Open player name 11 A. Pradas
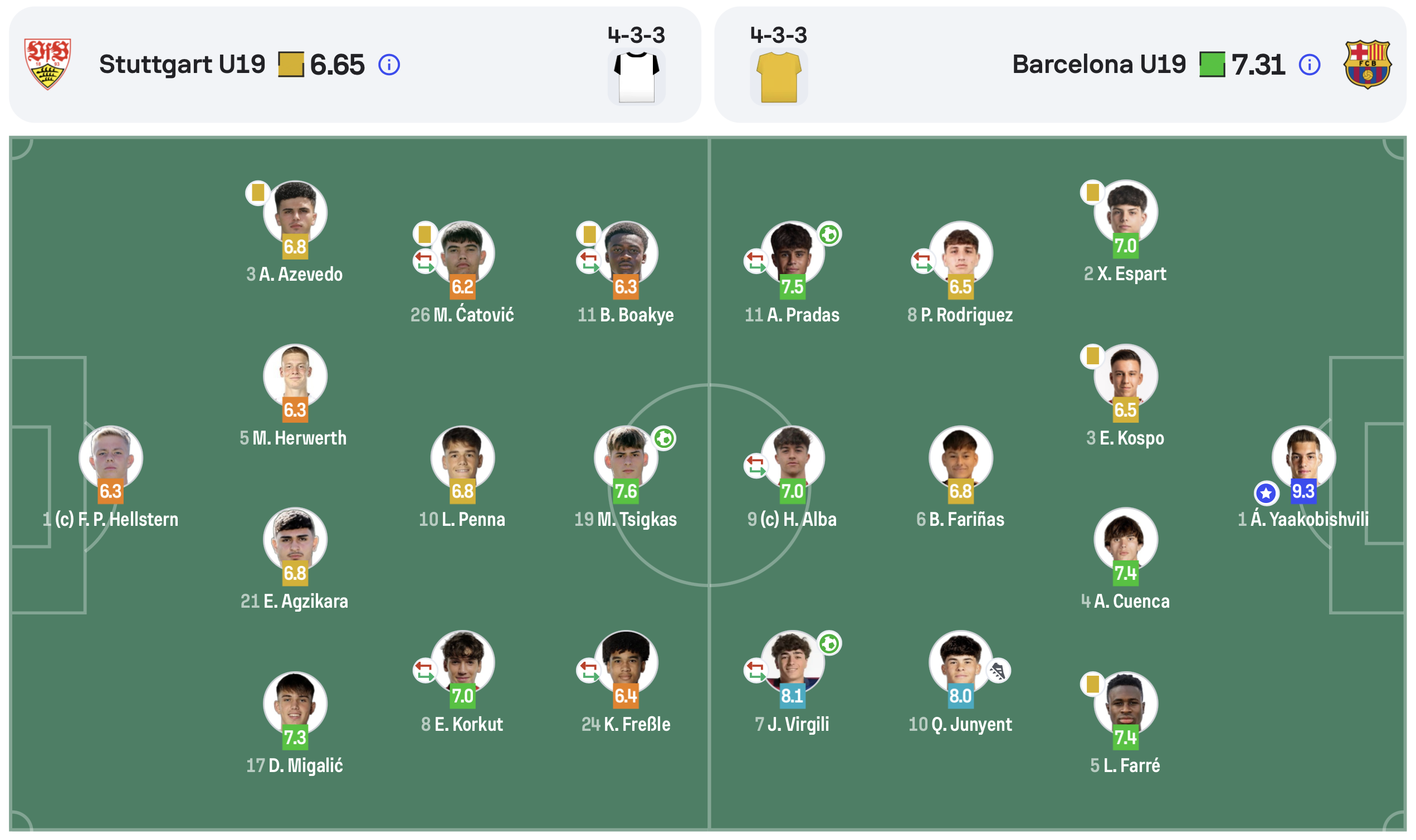1416x840 pixels. click(x=792, y=315)
